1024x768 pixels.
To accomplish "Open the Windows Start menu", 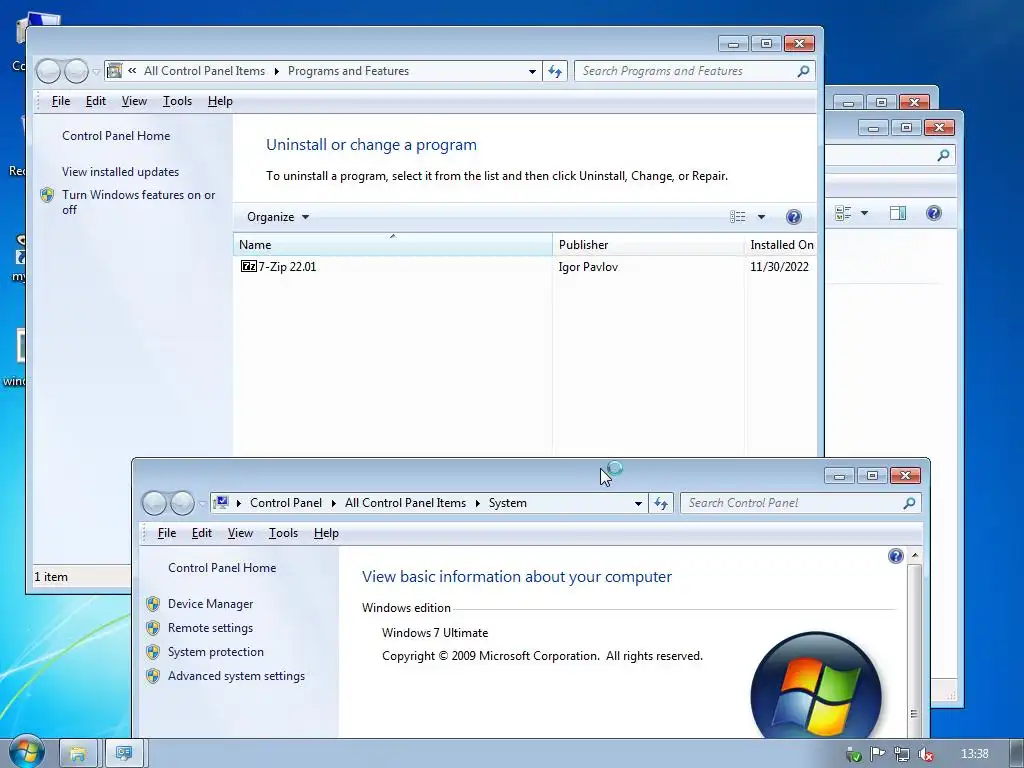I will [x=27, y=753].
